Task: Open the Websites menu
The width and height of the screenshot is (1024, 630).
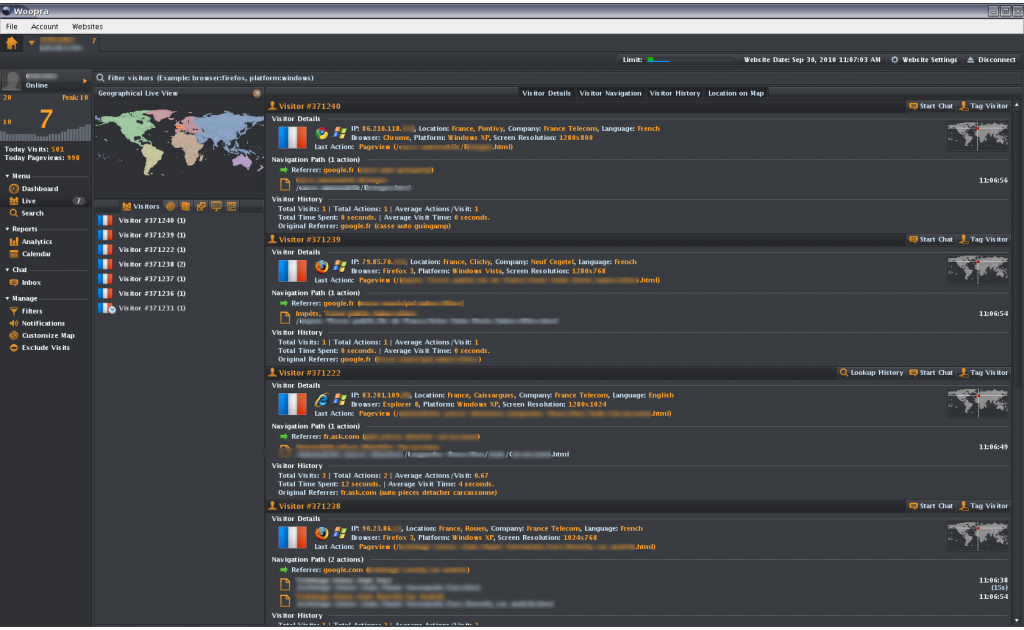Action: (x=88, y=27)
